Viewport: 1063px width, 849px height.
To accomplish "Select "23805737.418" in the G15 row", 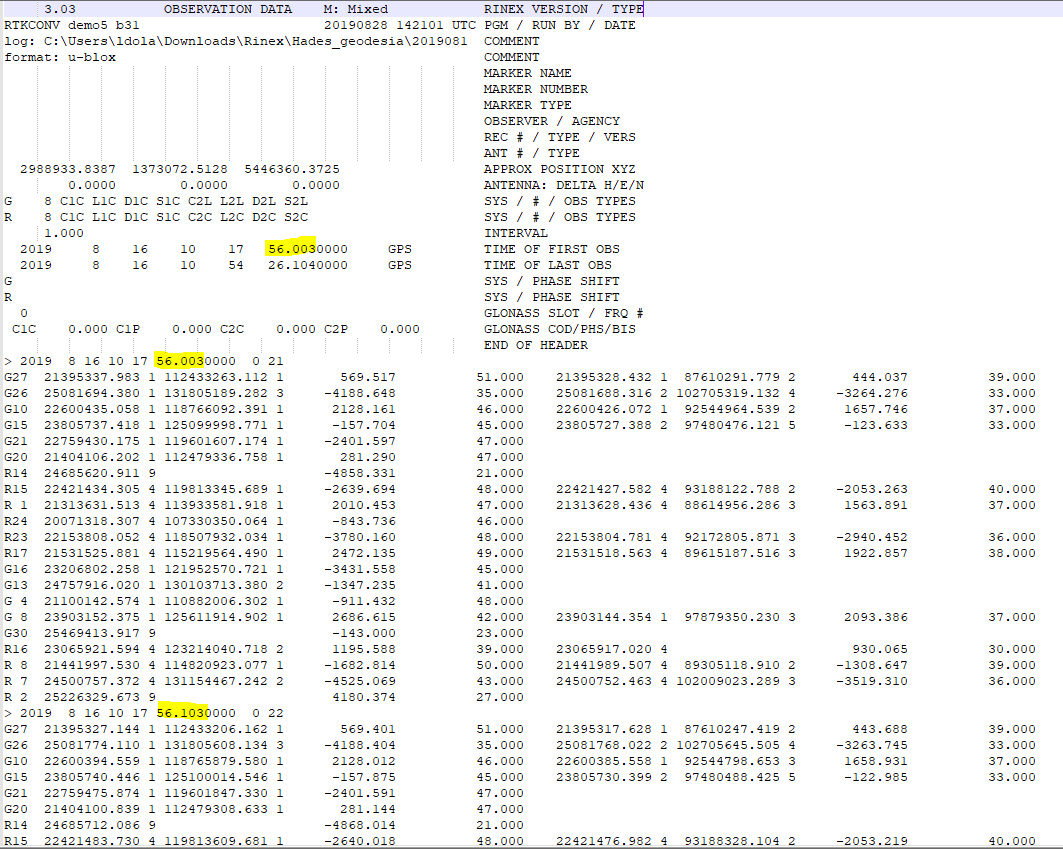I will (x=92, y=425).
